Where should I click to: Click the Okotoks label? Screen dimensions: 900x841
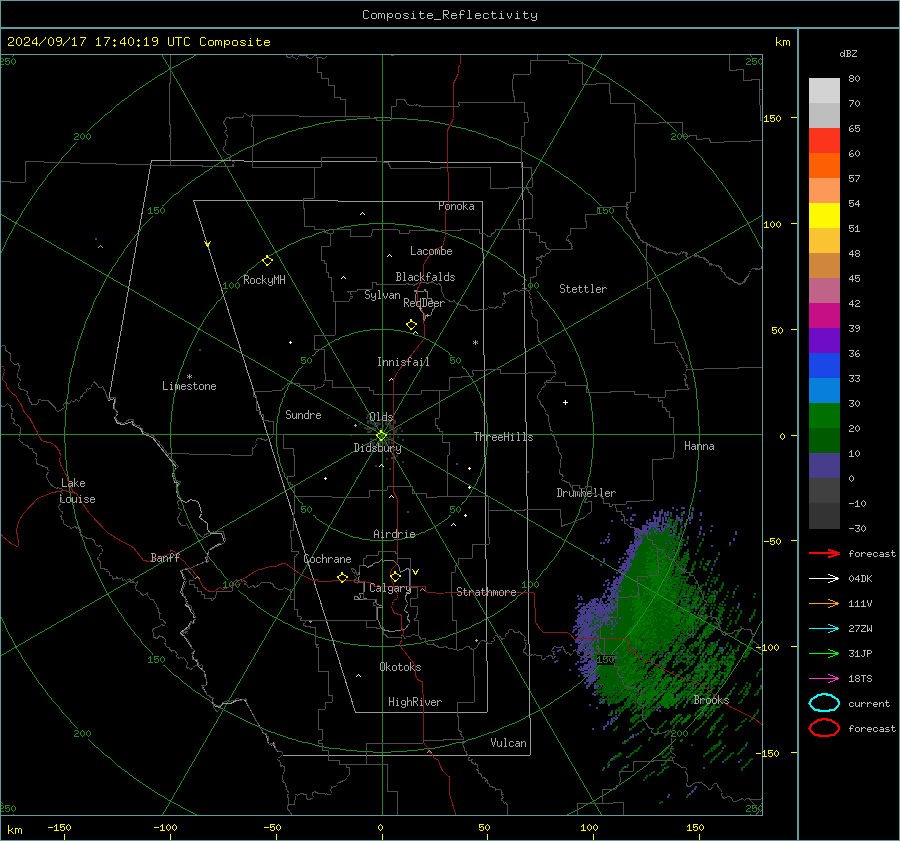tap(400, 667)
